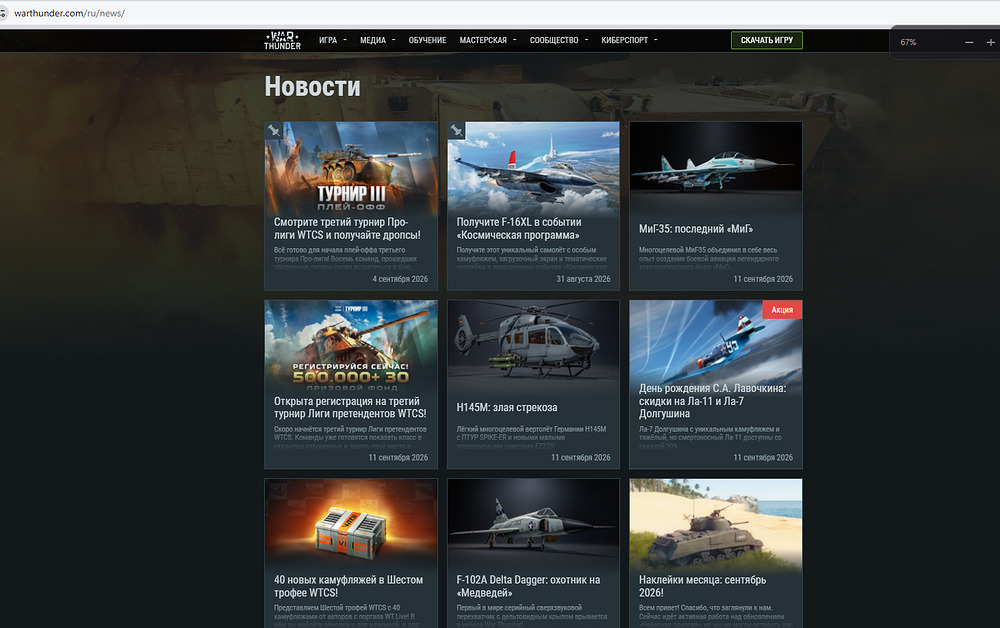Viewport: 1000px width, 628px height.
Task: Open the H145M helicopter thumbnail
Action: click(533, 346)
